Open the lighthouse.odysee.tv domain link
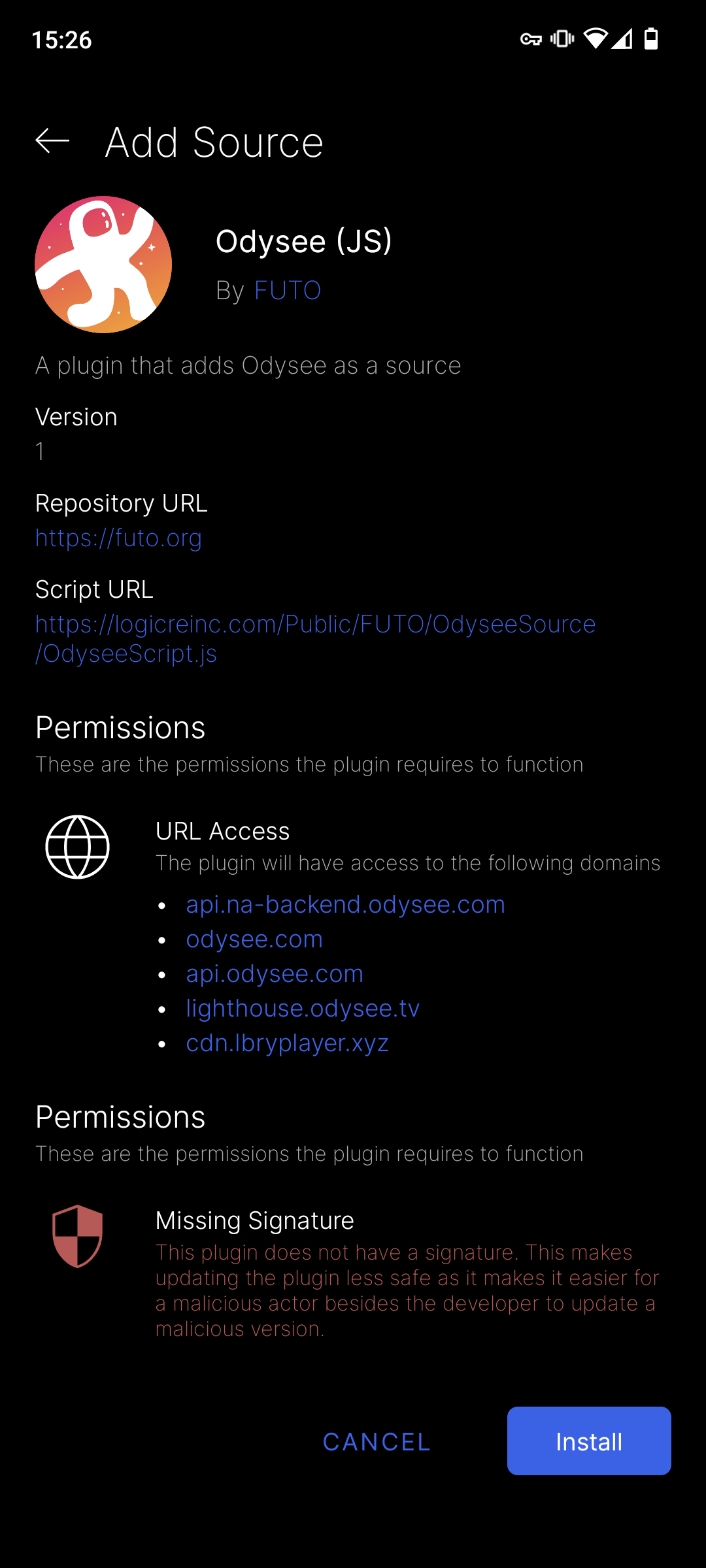 coord(303,1008)
